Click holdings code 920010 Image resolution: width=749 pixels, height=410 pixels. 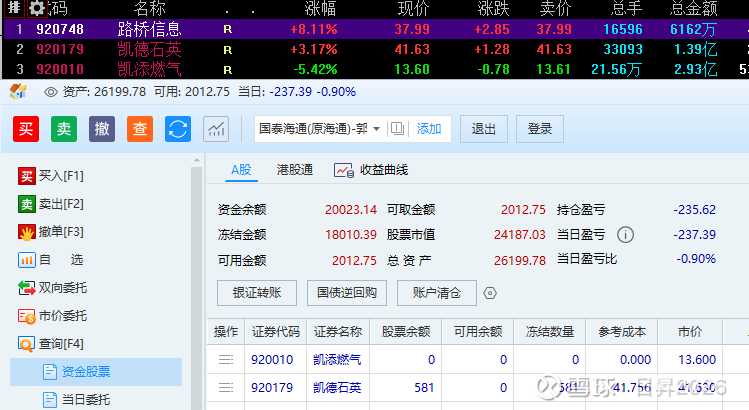click(x=272, y=360)
